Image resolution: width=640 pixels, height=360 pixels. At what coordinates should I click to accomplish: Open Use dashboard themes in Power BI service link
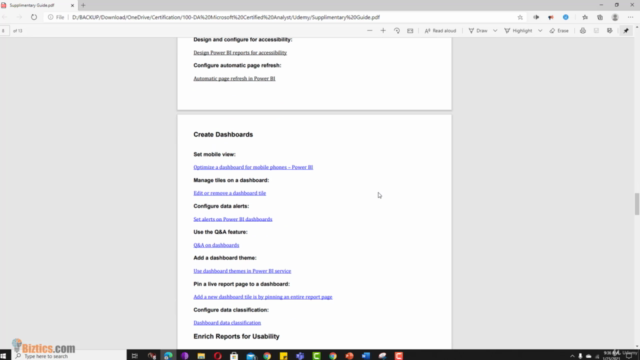pos(242,271)
